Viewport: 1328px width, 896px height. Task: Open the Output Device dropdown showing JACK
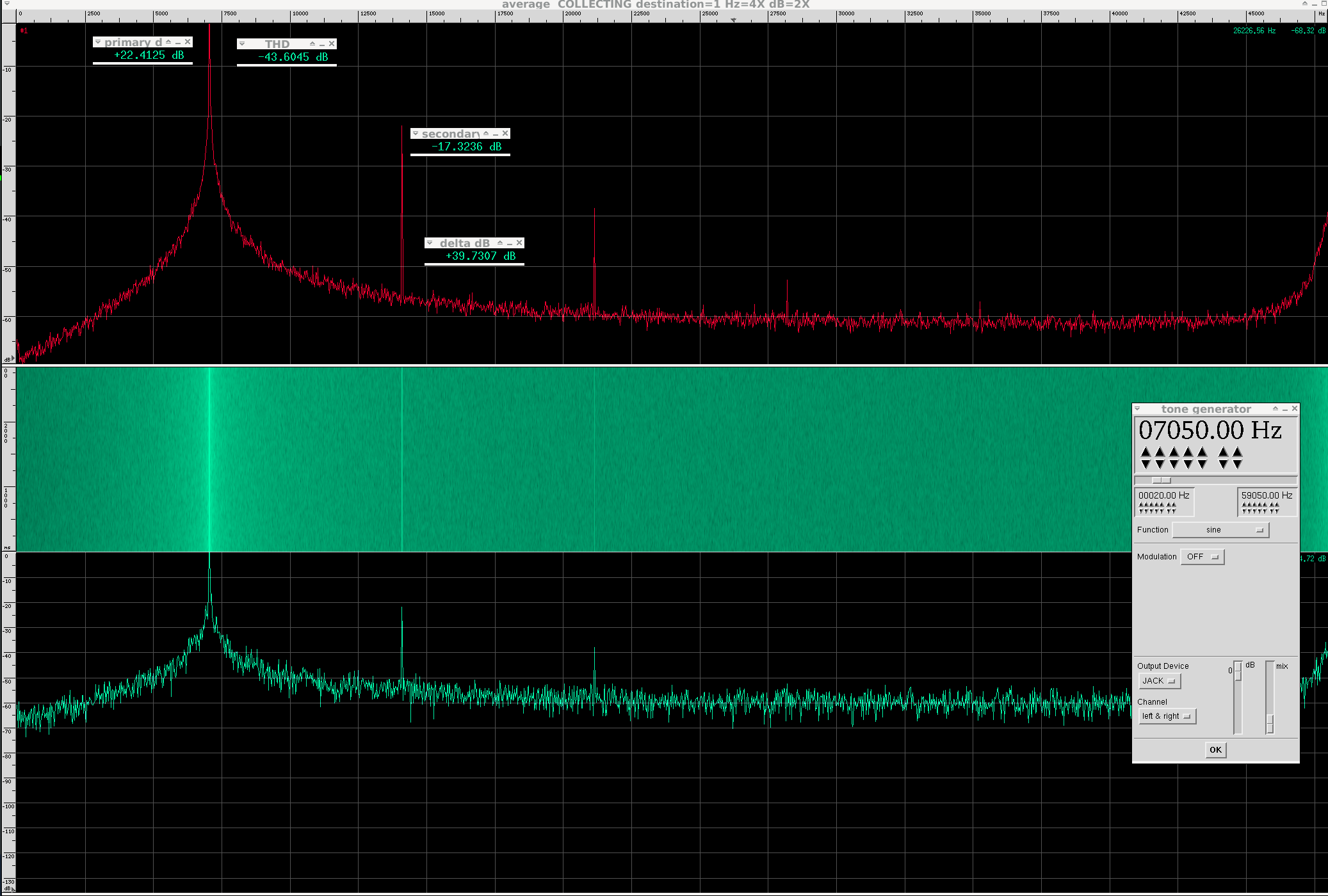click(1160, 681)
